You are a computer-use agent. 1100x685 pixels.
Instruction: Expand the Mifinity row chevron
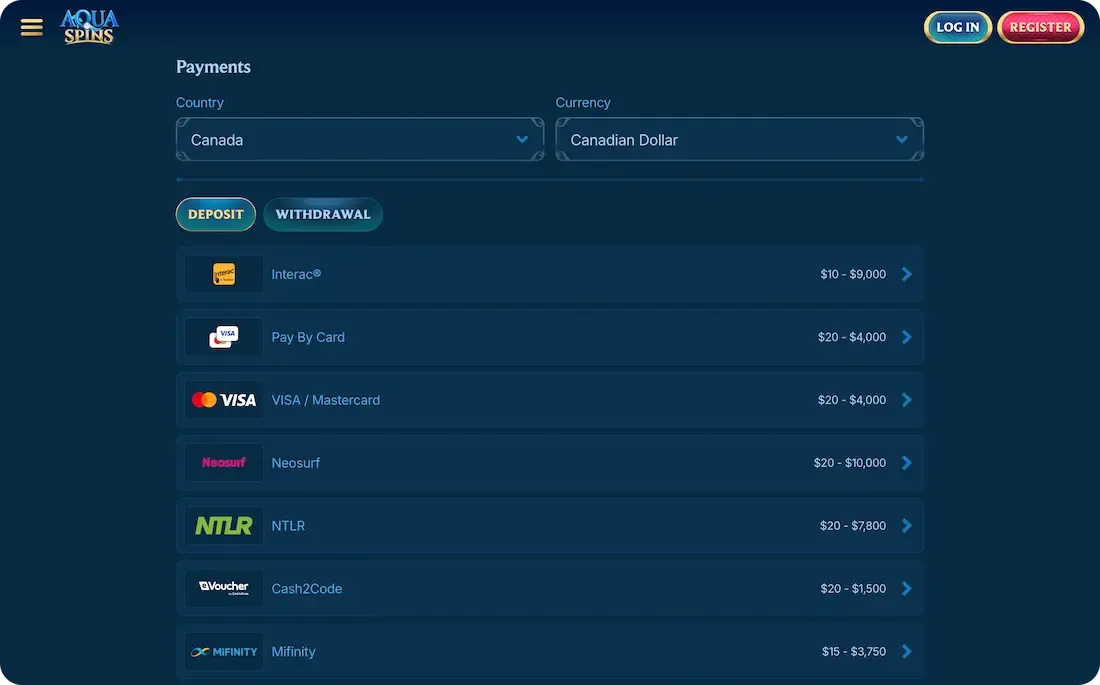coord(906,651)
